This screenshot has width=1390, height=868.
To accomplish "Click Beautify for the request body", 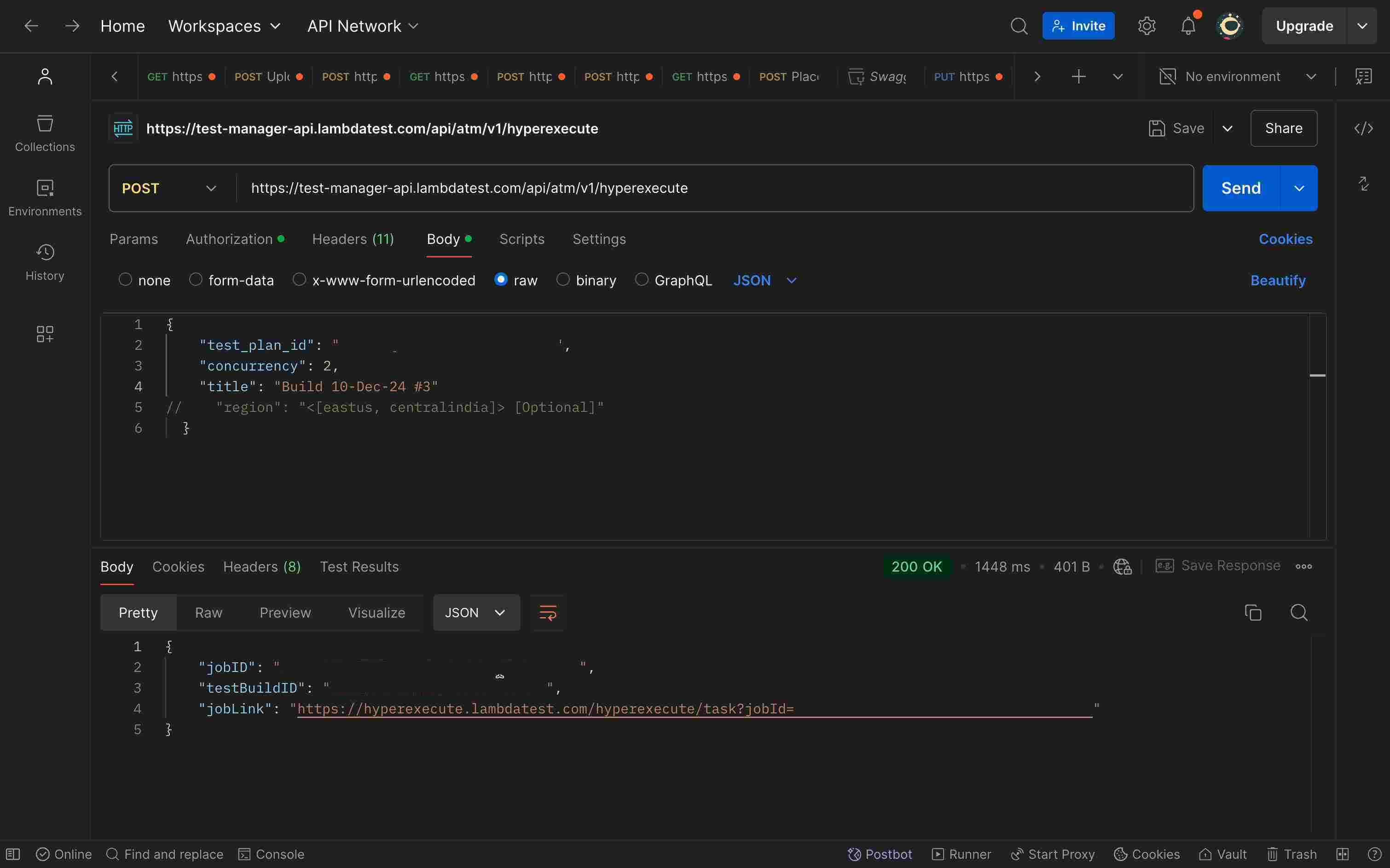I will click(x=1278, y=280).
